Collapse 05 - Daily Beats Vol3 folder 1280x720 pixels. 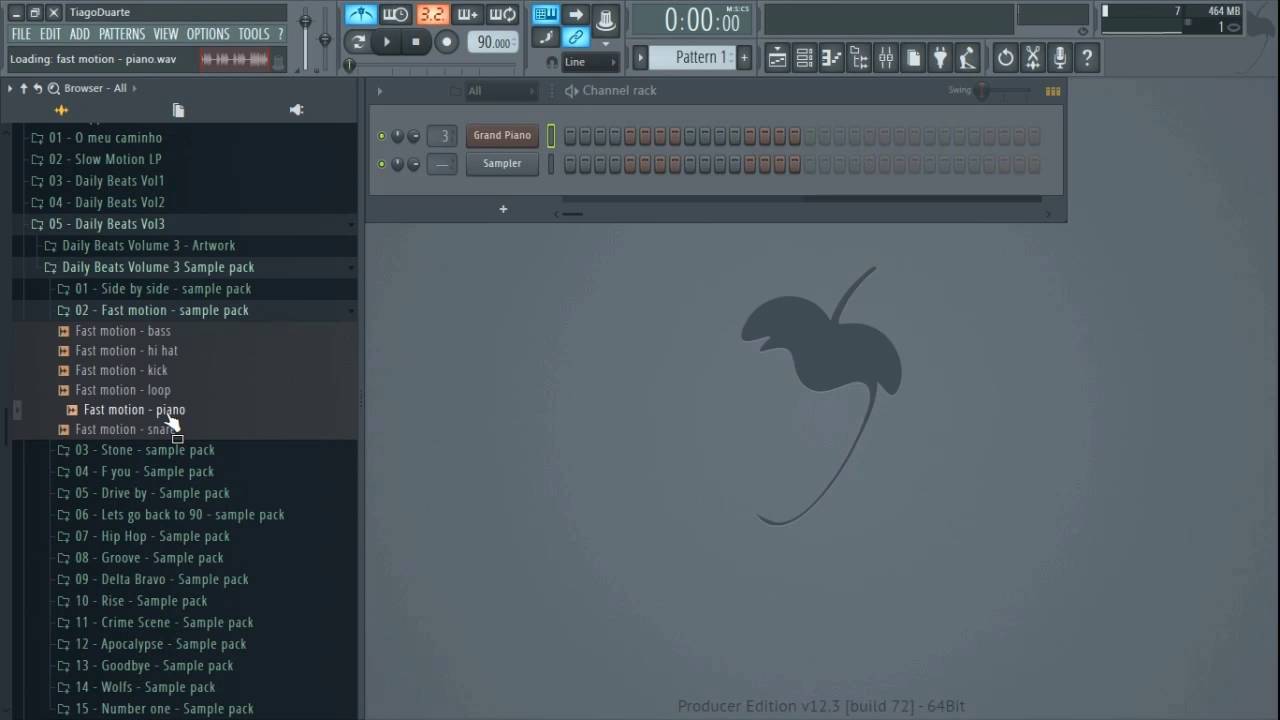[x=106, y=224]
